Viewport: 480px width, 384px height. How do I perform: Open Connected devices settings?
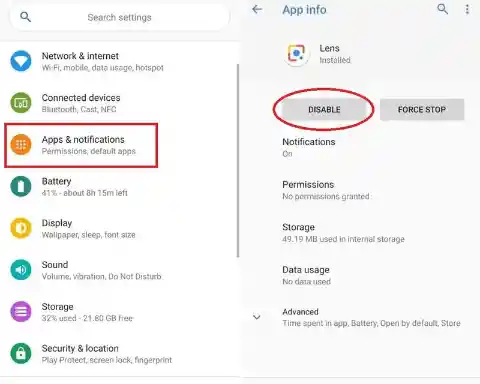(x=120, y=103)
